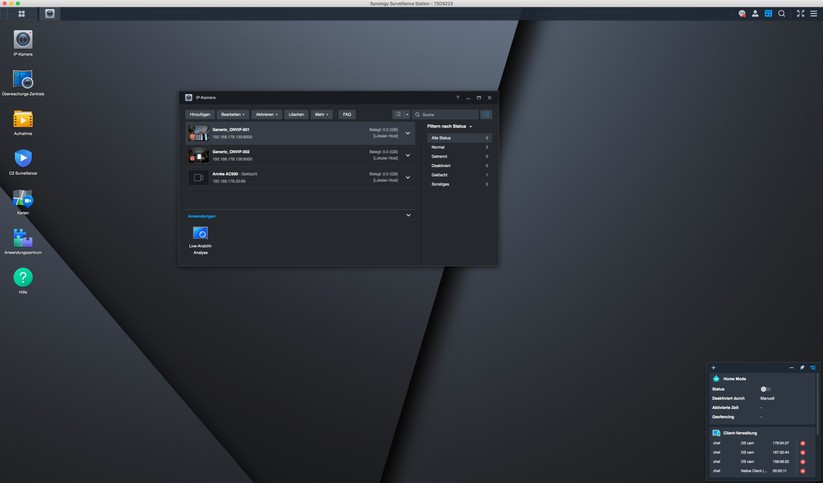Expand the Generic_ONVIF-001 camera details
This screenshot has height=483, width=823.
coord(407,133)
